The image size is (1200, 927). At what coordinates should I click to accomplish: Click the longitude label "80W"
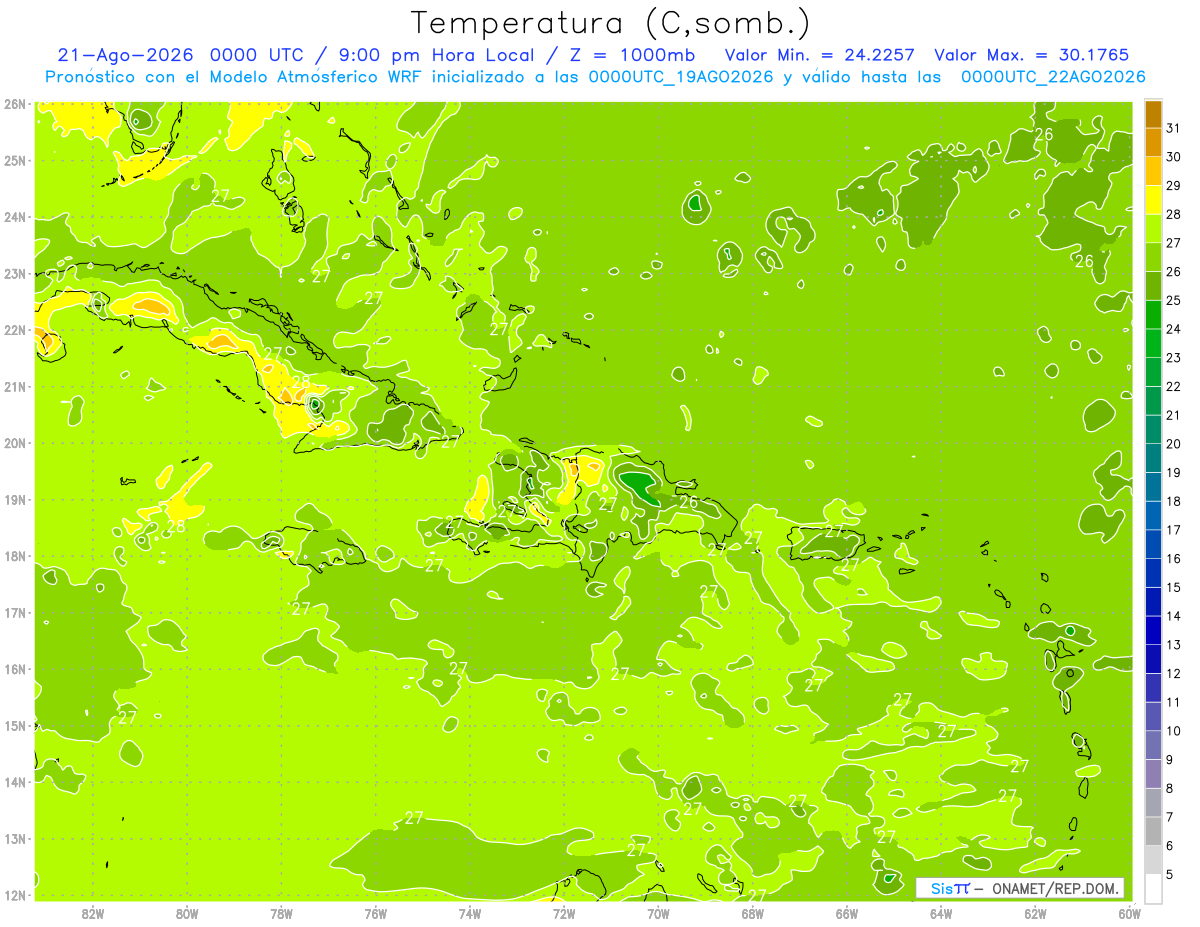tap(186, 912)
